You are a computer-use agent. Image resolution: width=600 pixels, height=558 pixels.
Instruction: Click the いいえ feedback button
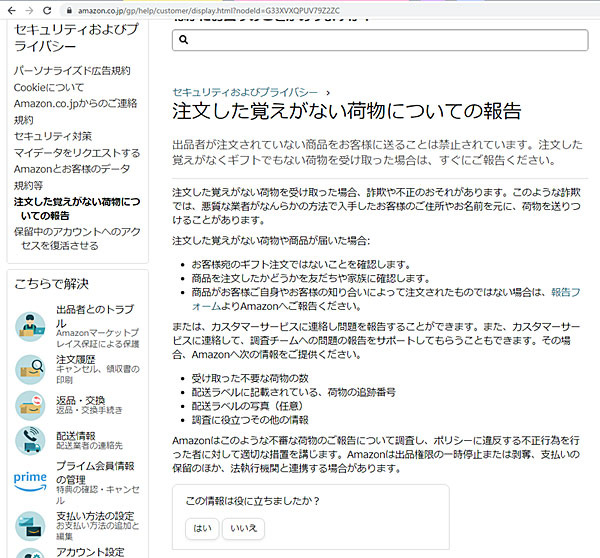tap(243, 529)
